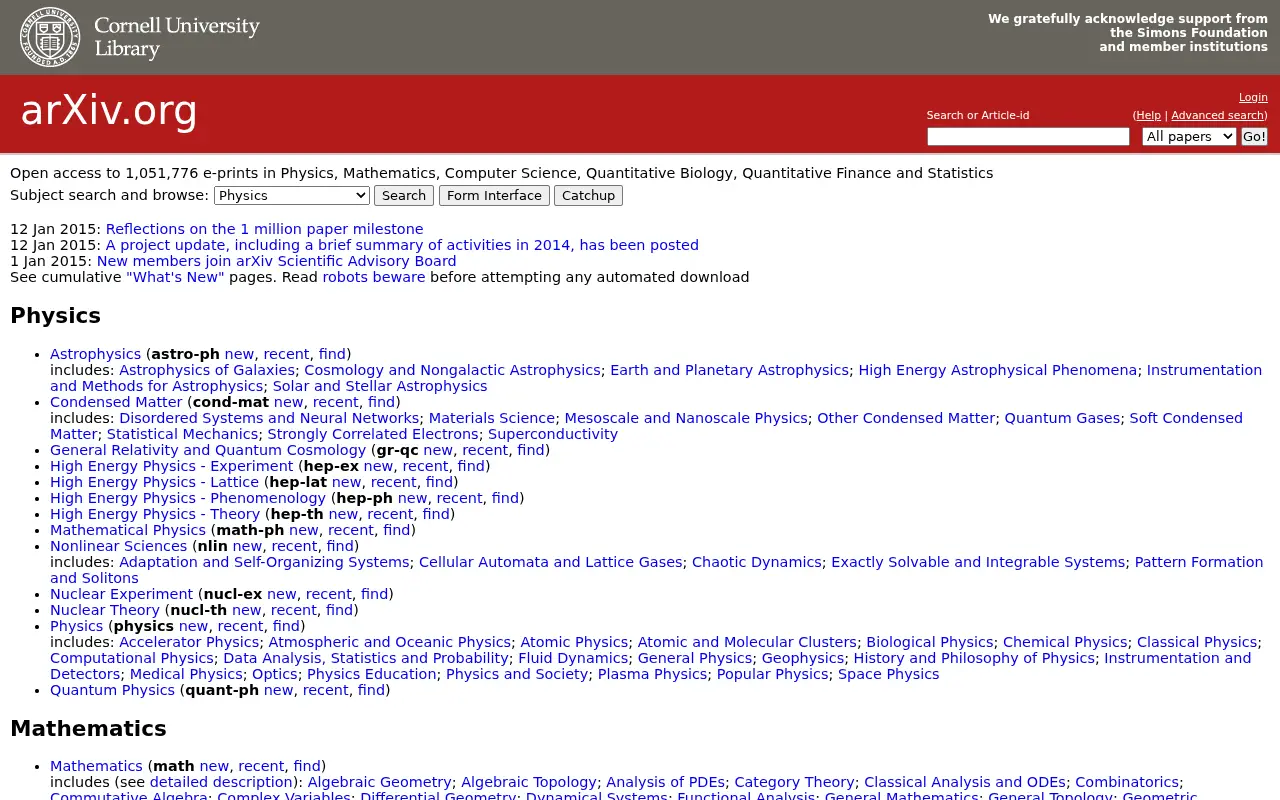Image resolution: width=1280 pixels, height=800 pixels.
Task: Open the Quantum Physics archive
Action: pyautogui.click(x=112, y=690)
